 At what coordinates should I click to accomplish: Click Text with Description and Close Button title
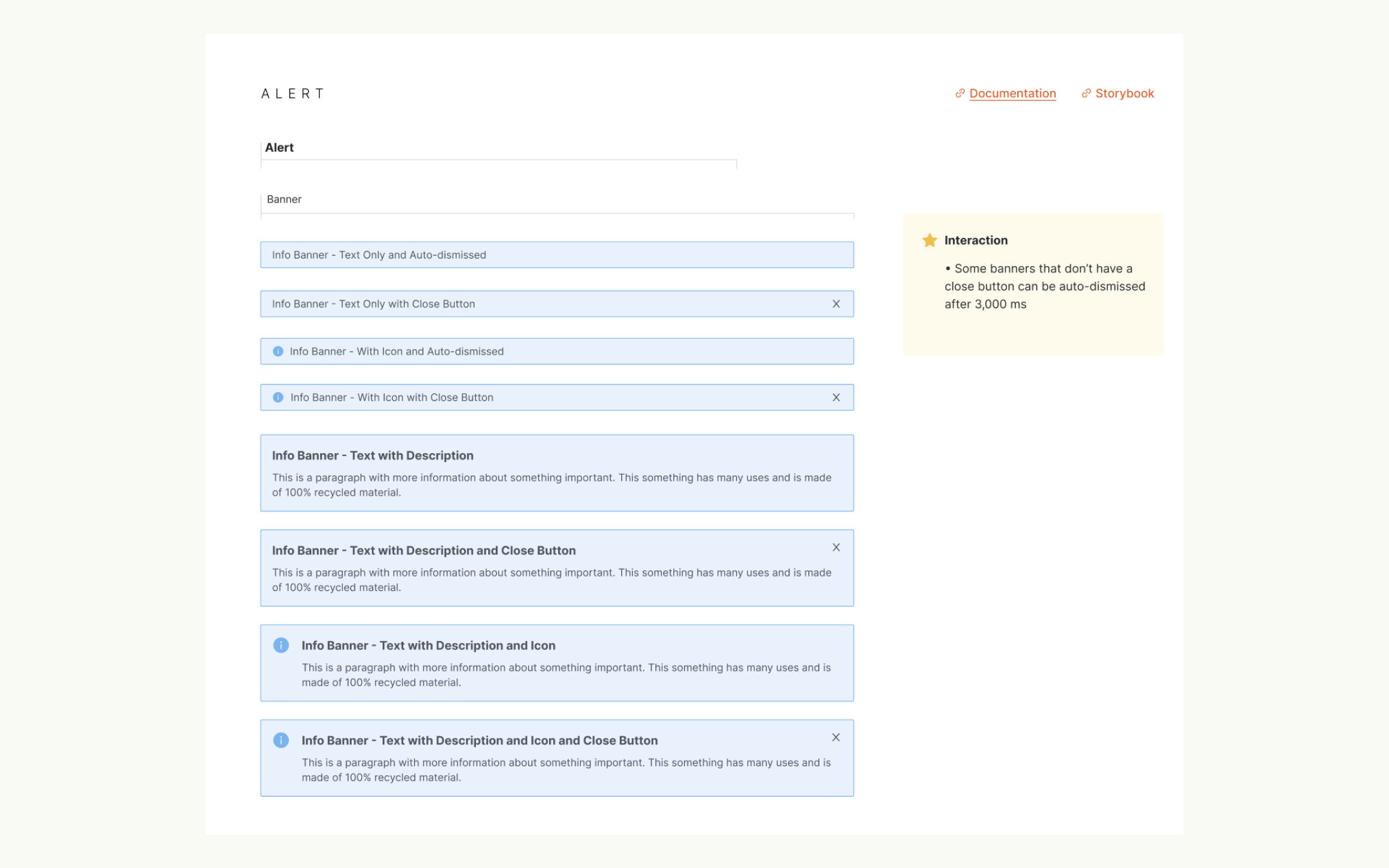pyautogui.click(x=424, y=551)
